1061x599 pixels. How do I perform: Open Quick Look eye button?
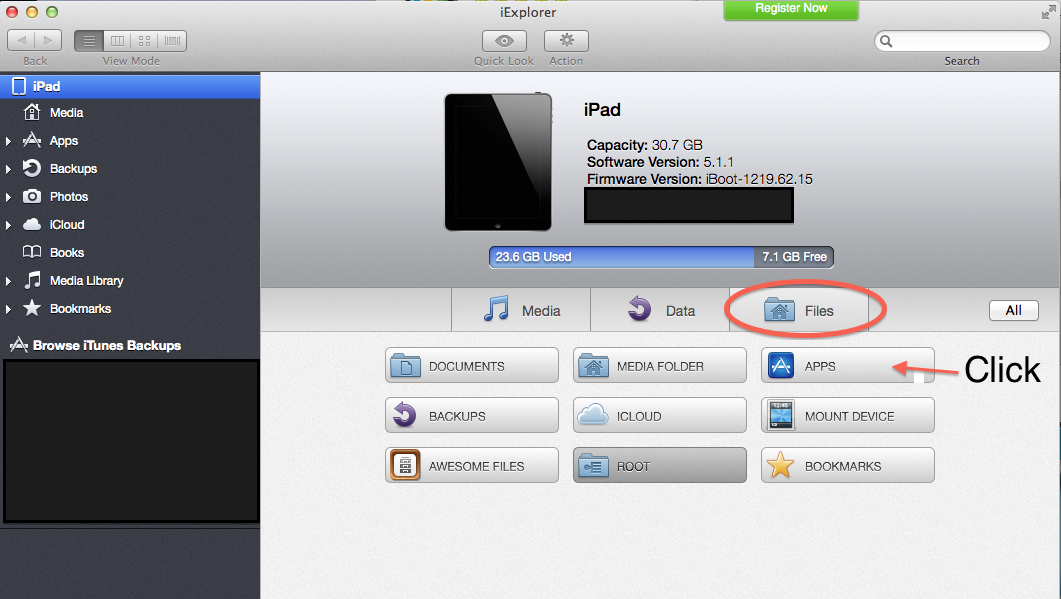point(504,41)
